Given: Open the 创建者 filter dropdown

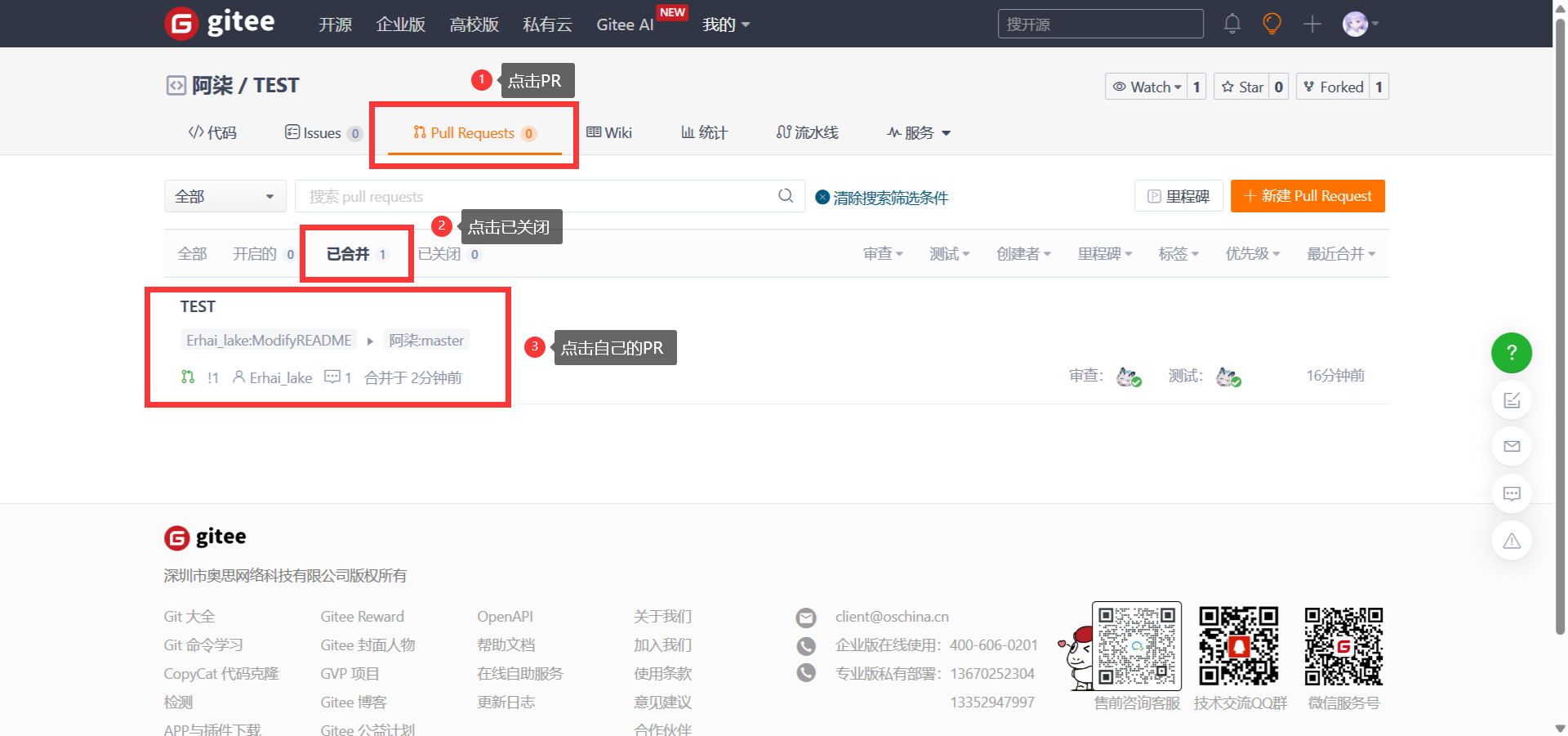Looking at the screenshot, I should tap(1022, 254).
